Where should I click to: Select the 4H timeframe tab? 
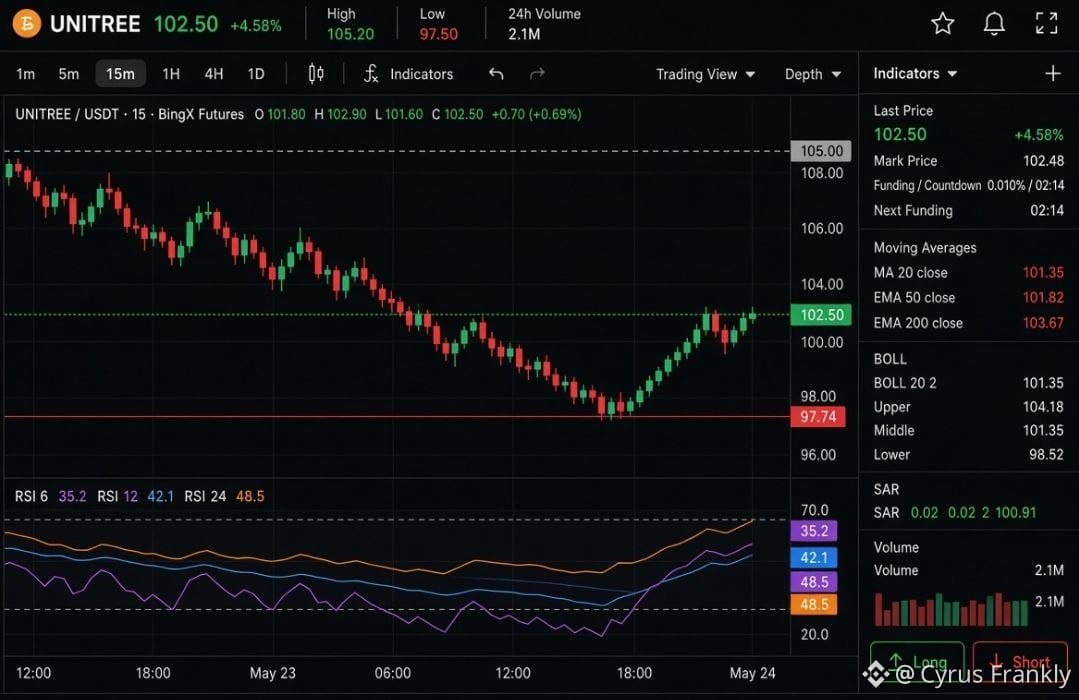pos(213,74)
